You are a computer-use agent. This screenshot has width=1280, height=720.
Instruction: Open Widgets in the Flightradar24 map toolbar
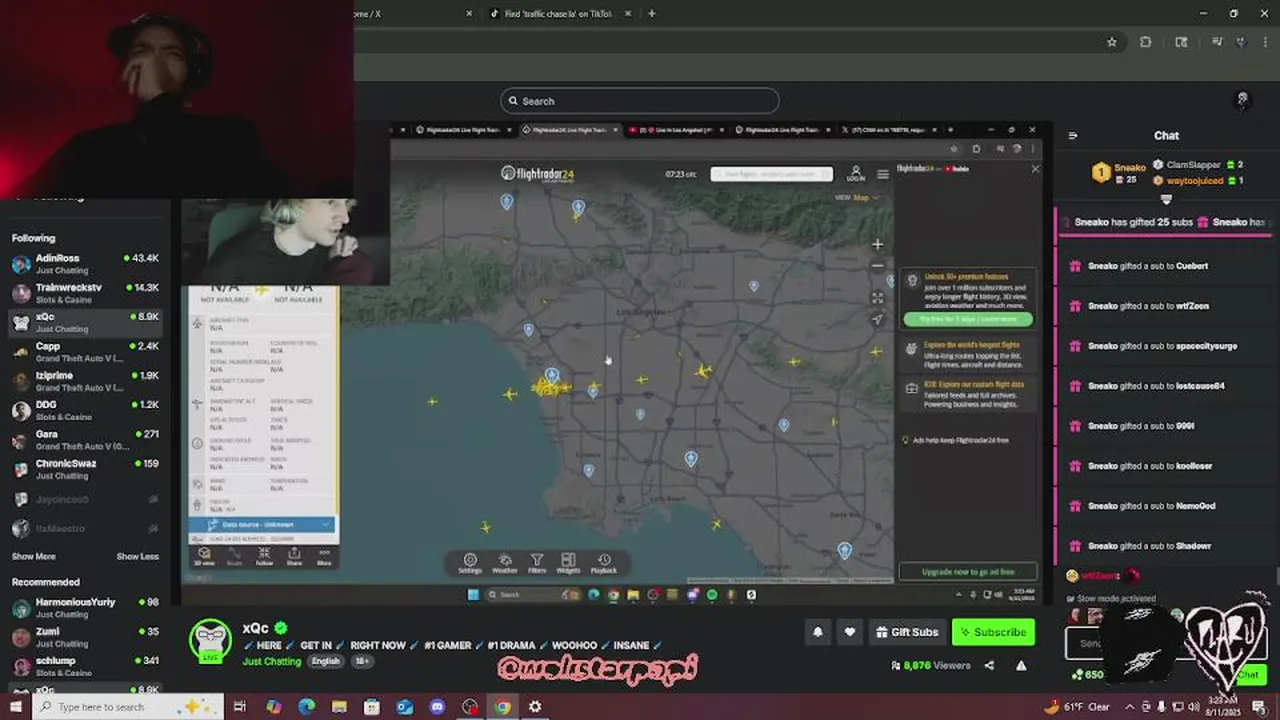568,563
